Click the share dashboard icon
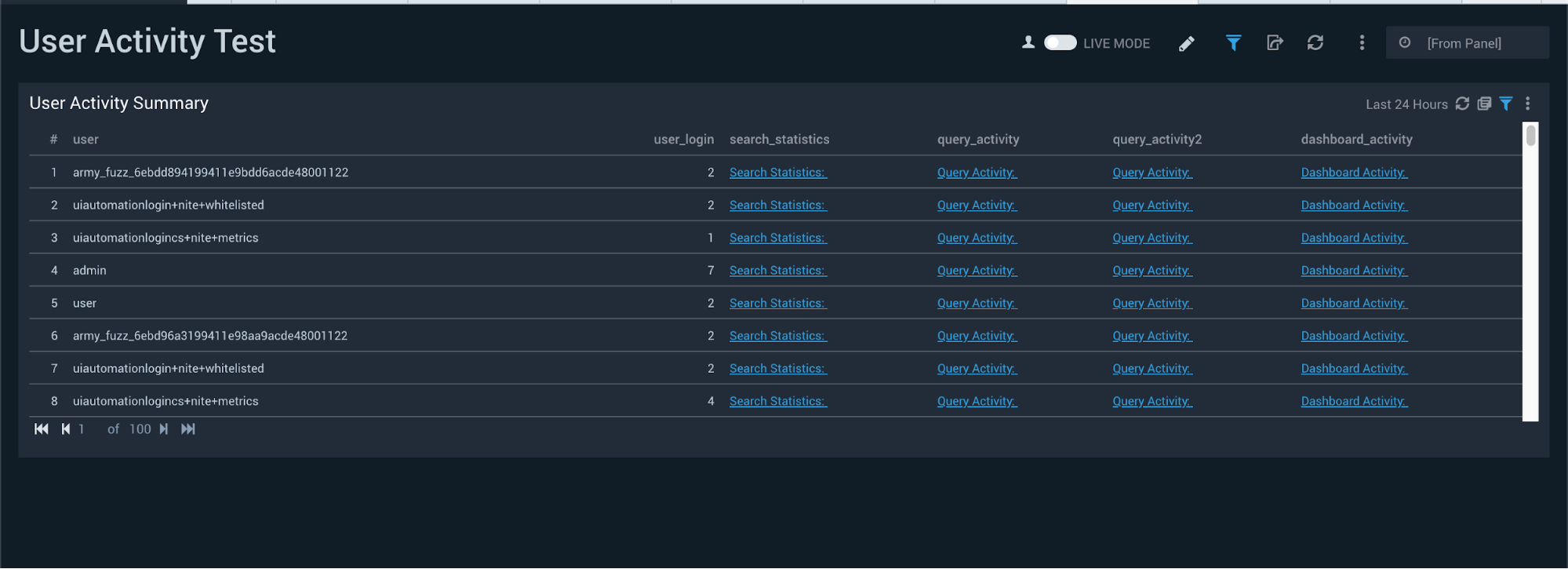 pyautogui.click(x=1275, y=43)
